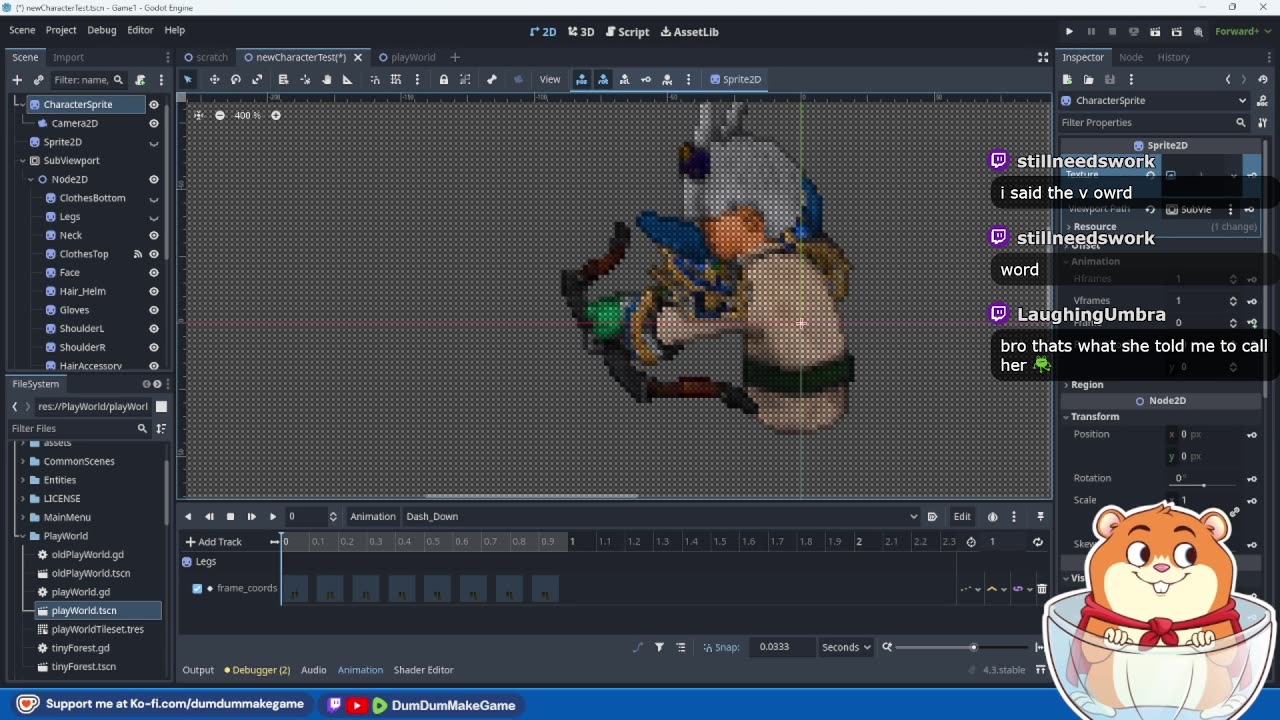This screenshot has width=1280, height=720.
Task: Select the Select Mode arrow tool
Action: [188, 79]
